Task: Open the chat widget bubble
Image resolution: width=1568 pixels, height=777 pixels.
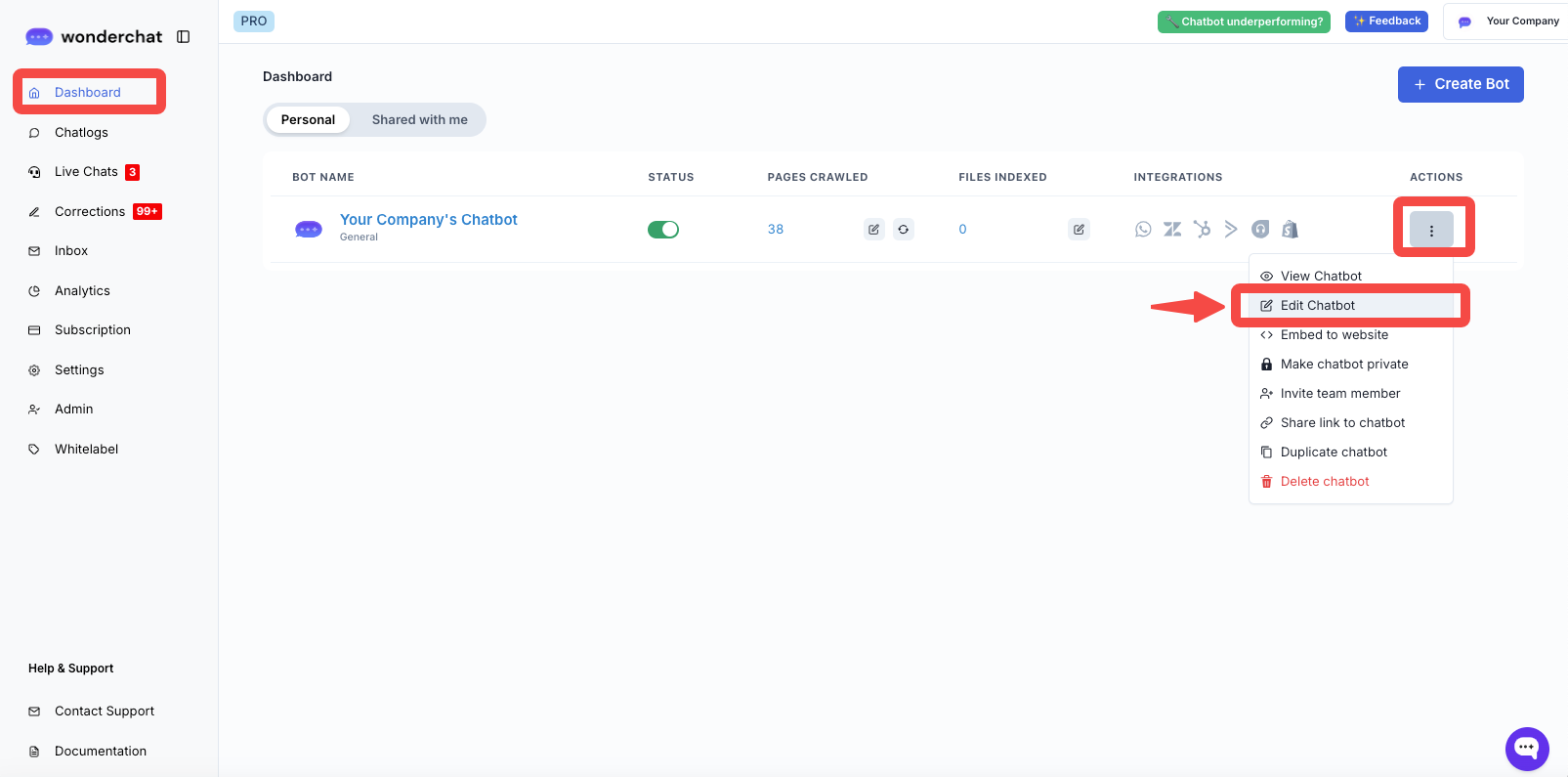Action: click(1526, 749)
